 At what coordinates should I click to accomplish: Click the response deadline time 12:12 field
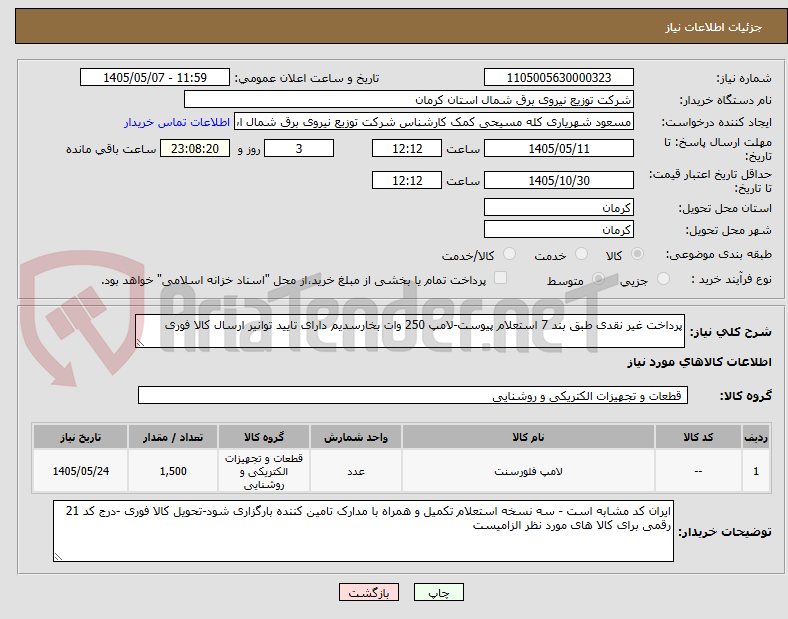[x=407, y=148]
